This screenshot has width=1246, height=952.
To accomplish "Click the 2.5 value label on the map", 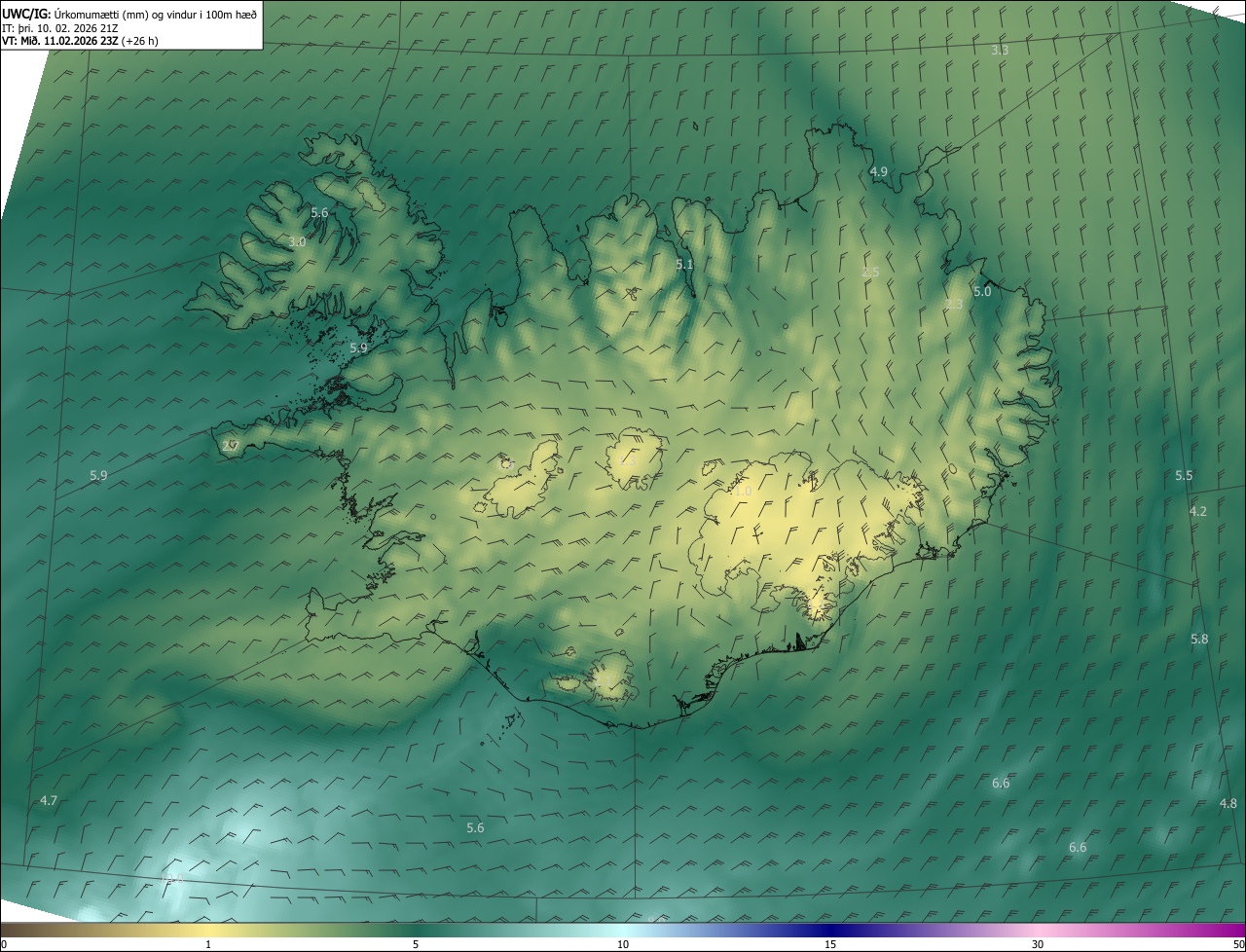I will coord(870,272).
